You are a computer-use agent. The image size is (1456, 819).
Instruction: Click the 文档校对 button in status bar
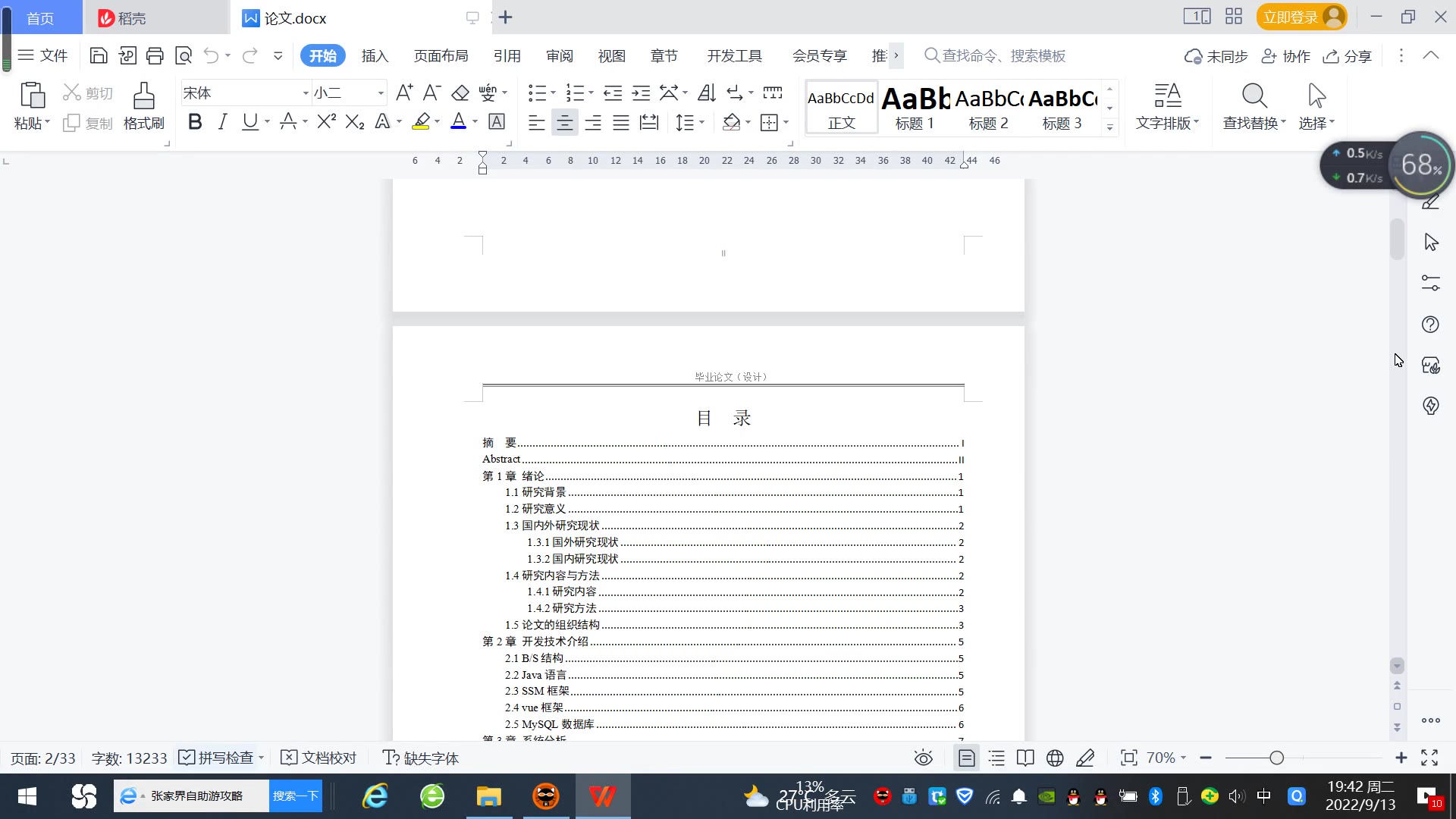click(319, 758)
